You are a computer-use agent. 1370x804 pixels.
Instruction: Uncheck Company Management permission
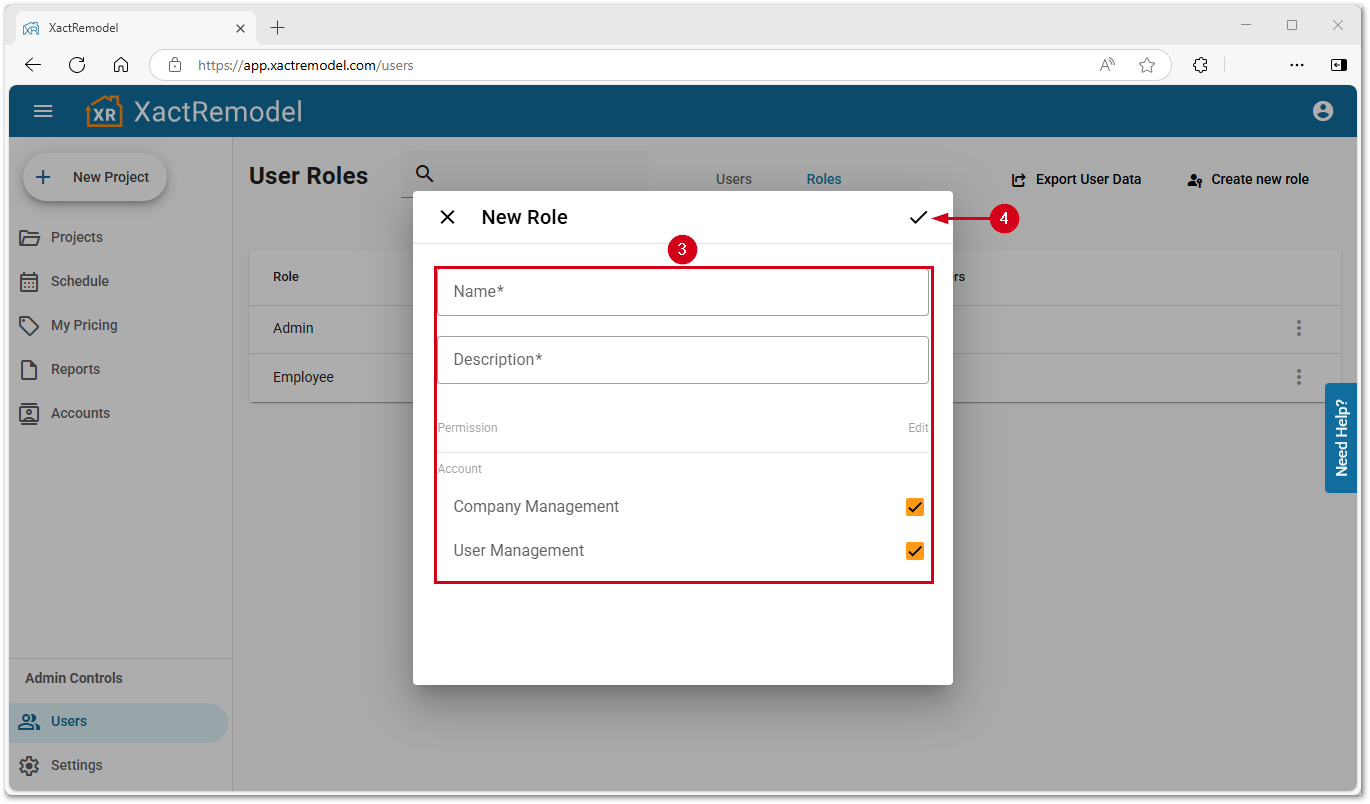tap(914, 507)
